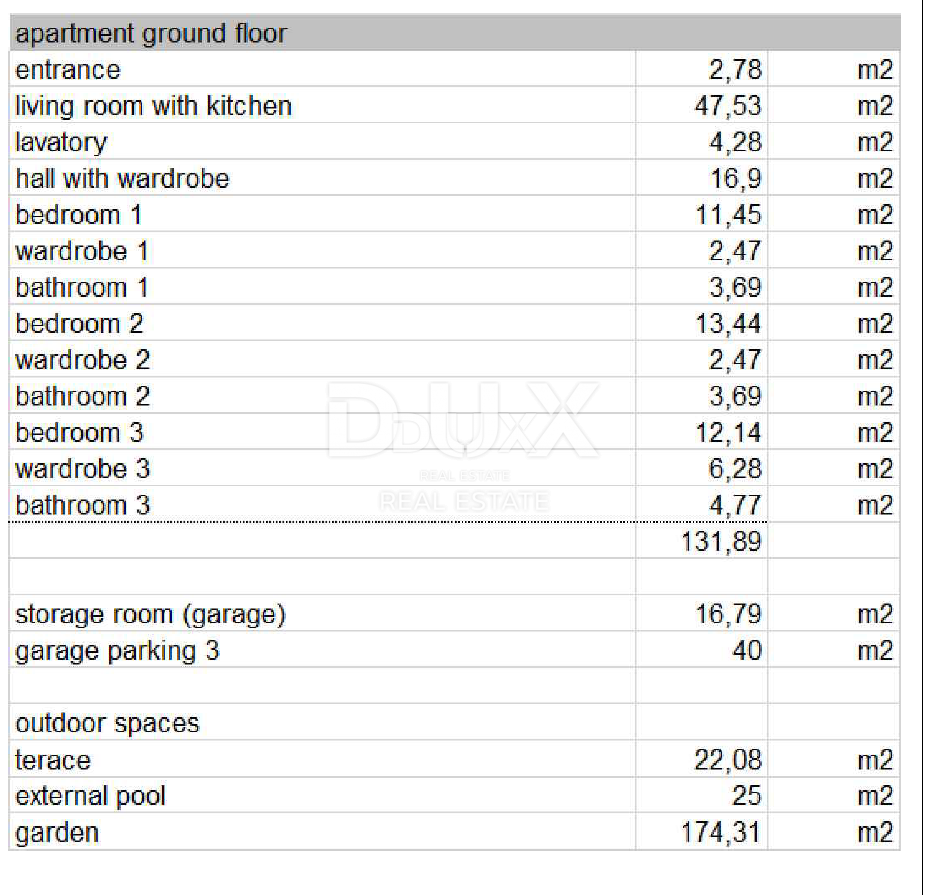This screenshot has width=931, height=895.
Task: Select the 'entrance' label cell
Action: click(x=67, y=70)
